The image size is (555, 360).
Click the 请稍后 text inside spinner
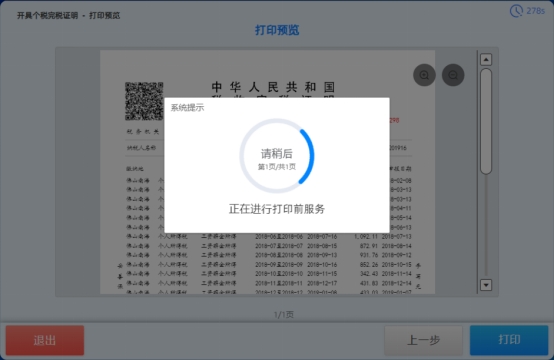point(277,154)
